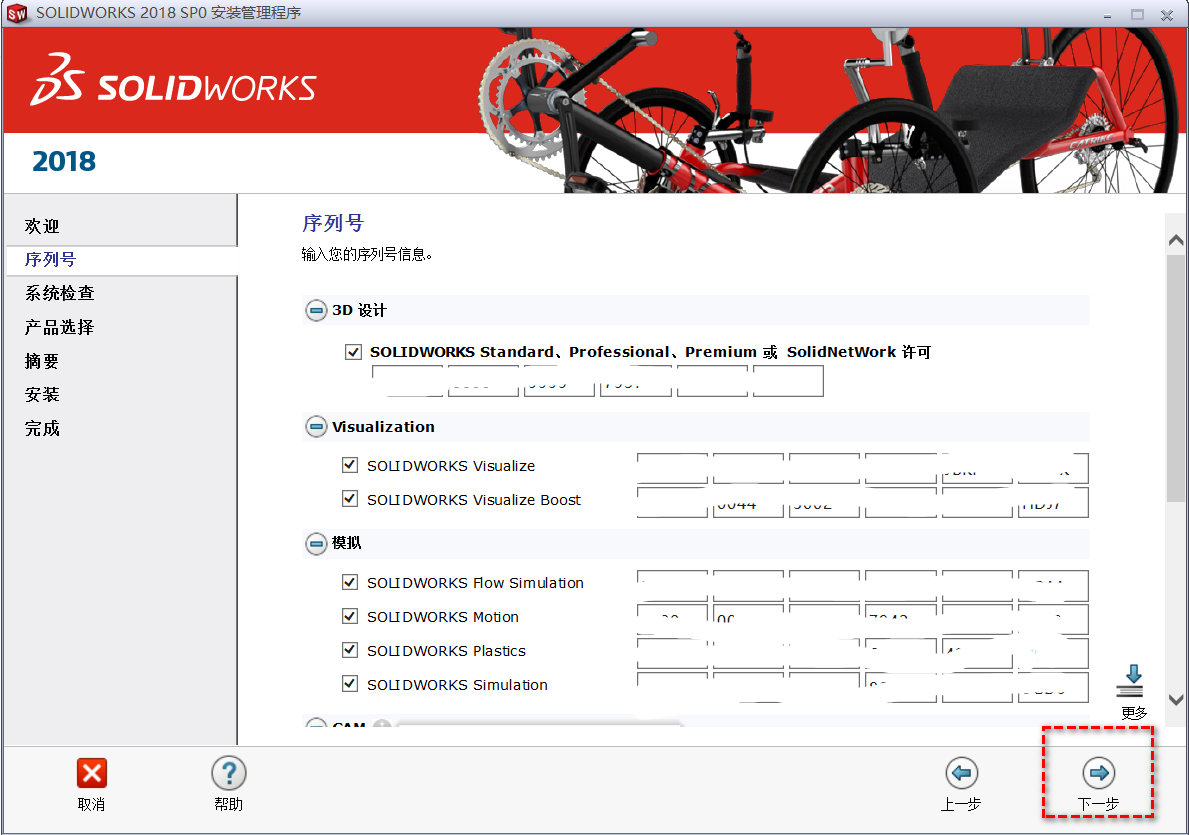The width and height of the screenshot is (1189, 835).
Task: Click the SOLIDWORKS Motion label
Action: (x=443, y=617)
